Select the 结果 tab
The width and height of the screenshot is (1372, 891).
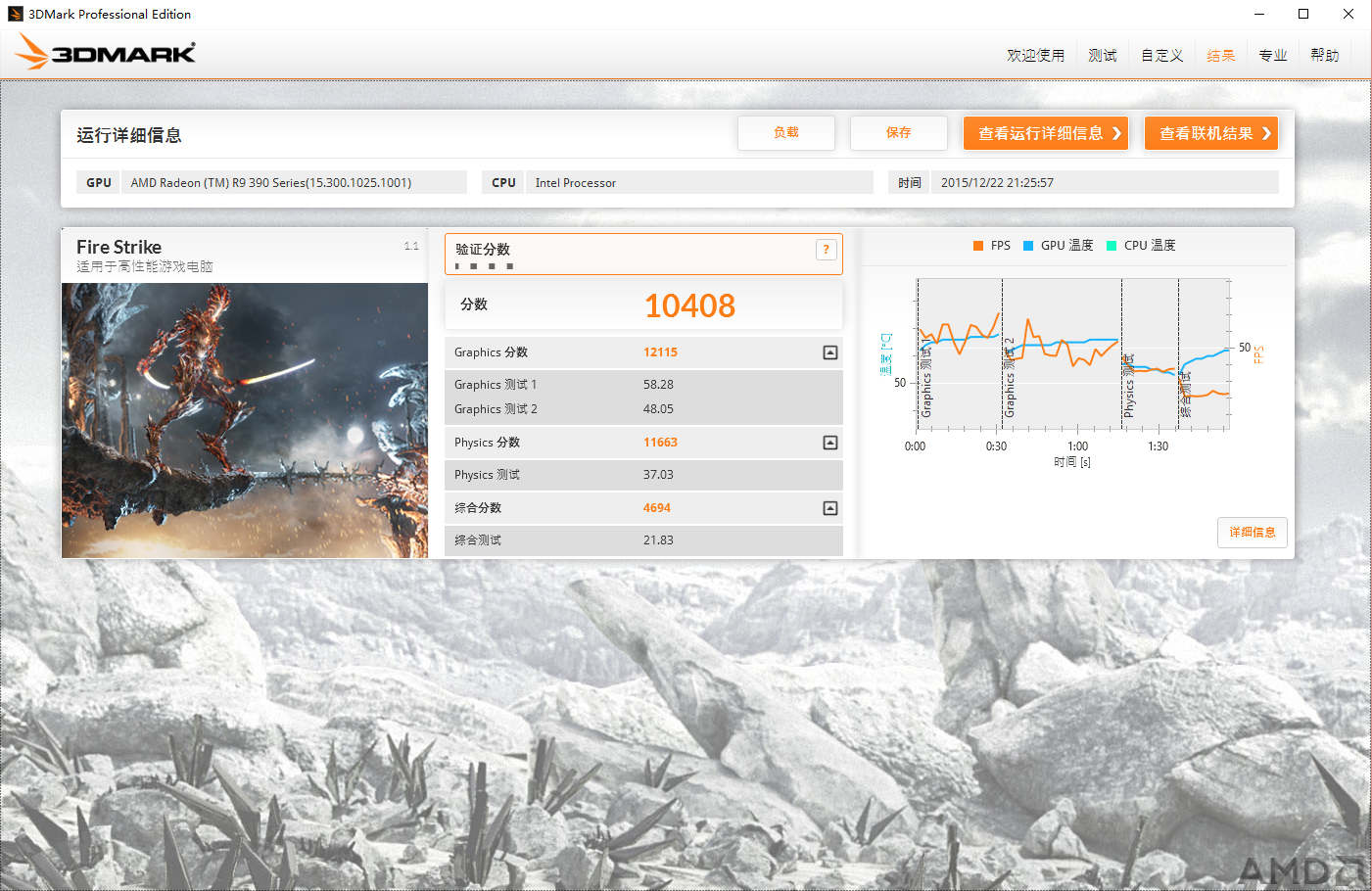tap(1221, 56)
